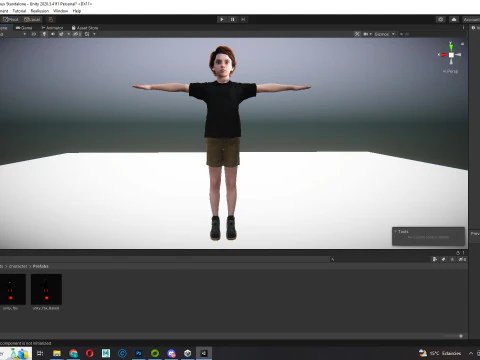Screen dimensions: 480x360
Task: Click the green Y axis on the scene gizmo
Action: click(451, 46)
